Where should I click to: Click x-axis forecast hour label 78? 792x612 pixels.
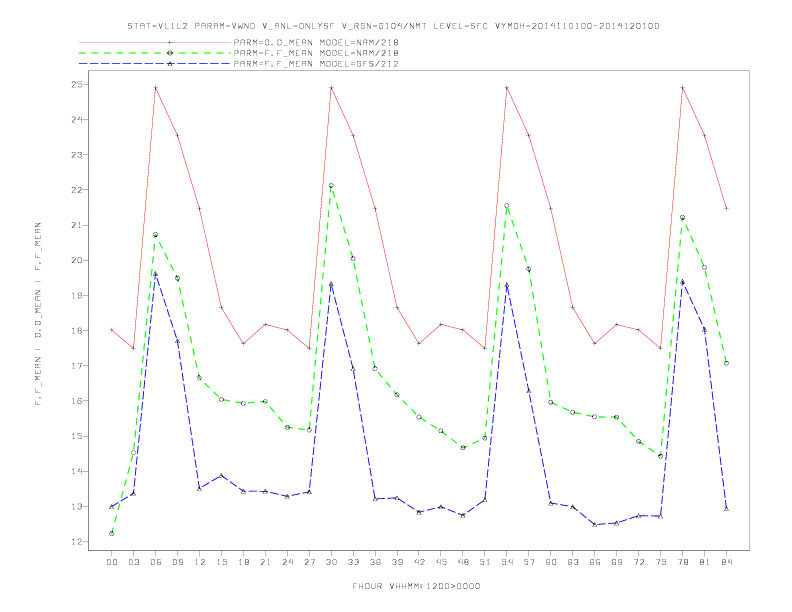pyautogui.click(x=682, y=562)
